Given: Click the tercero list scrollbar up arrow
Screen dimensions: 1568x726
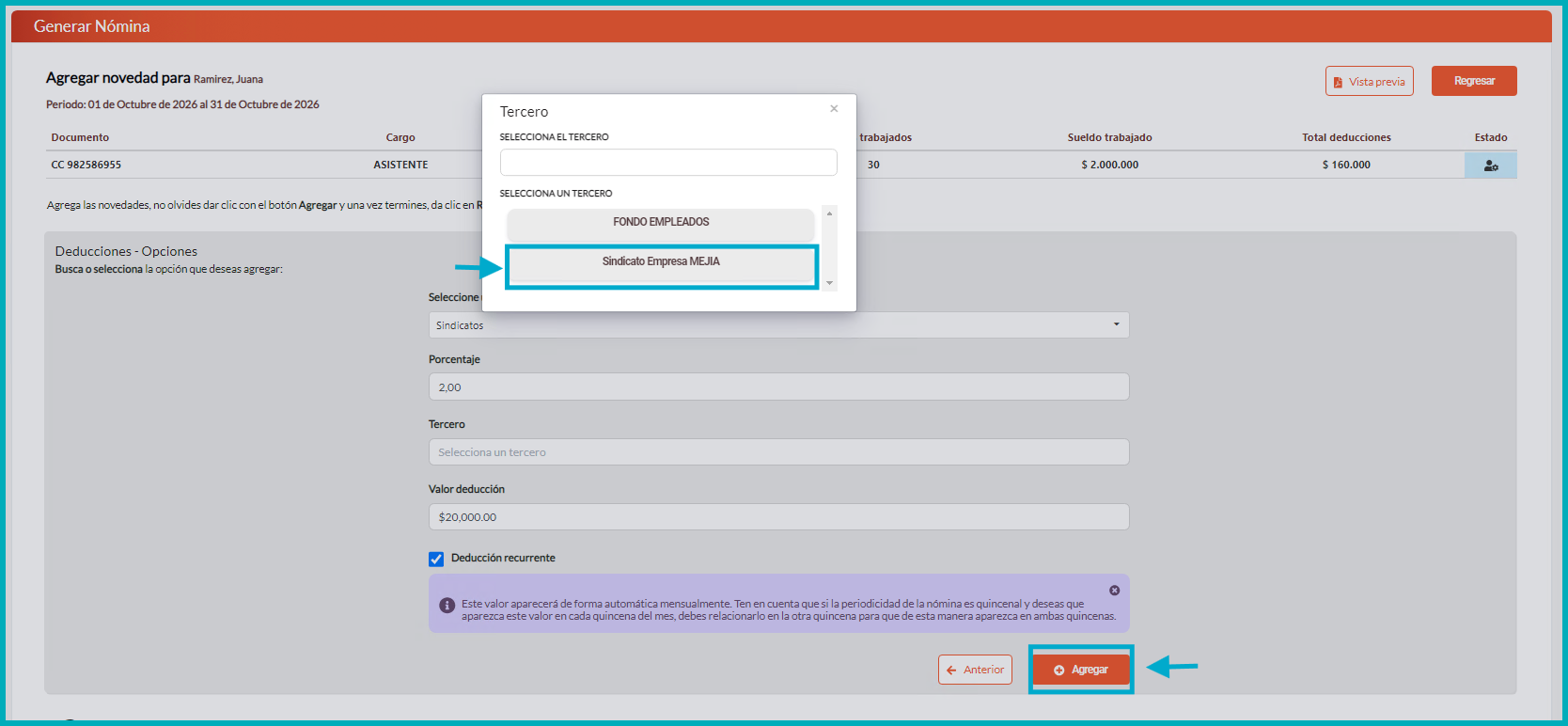Looking at the screenshot, I should coord(829,213).
